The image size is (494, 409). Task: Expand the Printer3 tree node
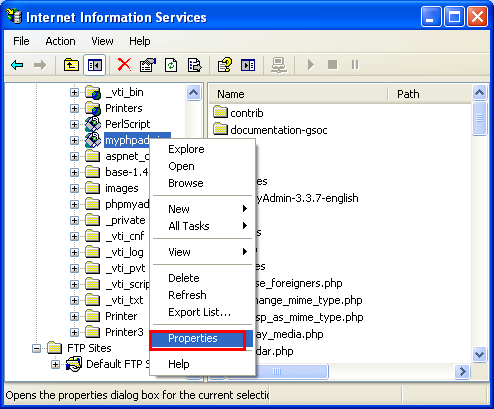coord(74,332)
